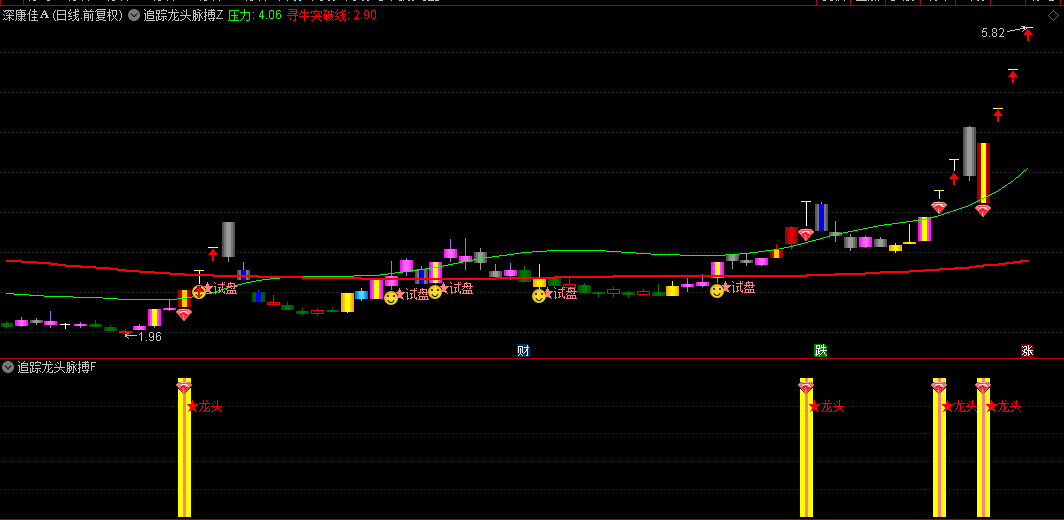Click the leftmost smiley face signal
This screenshot has width=1064, height=520.
(x=199, y=292)
